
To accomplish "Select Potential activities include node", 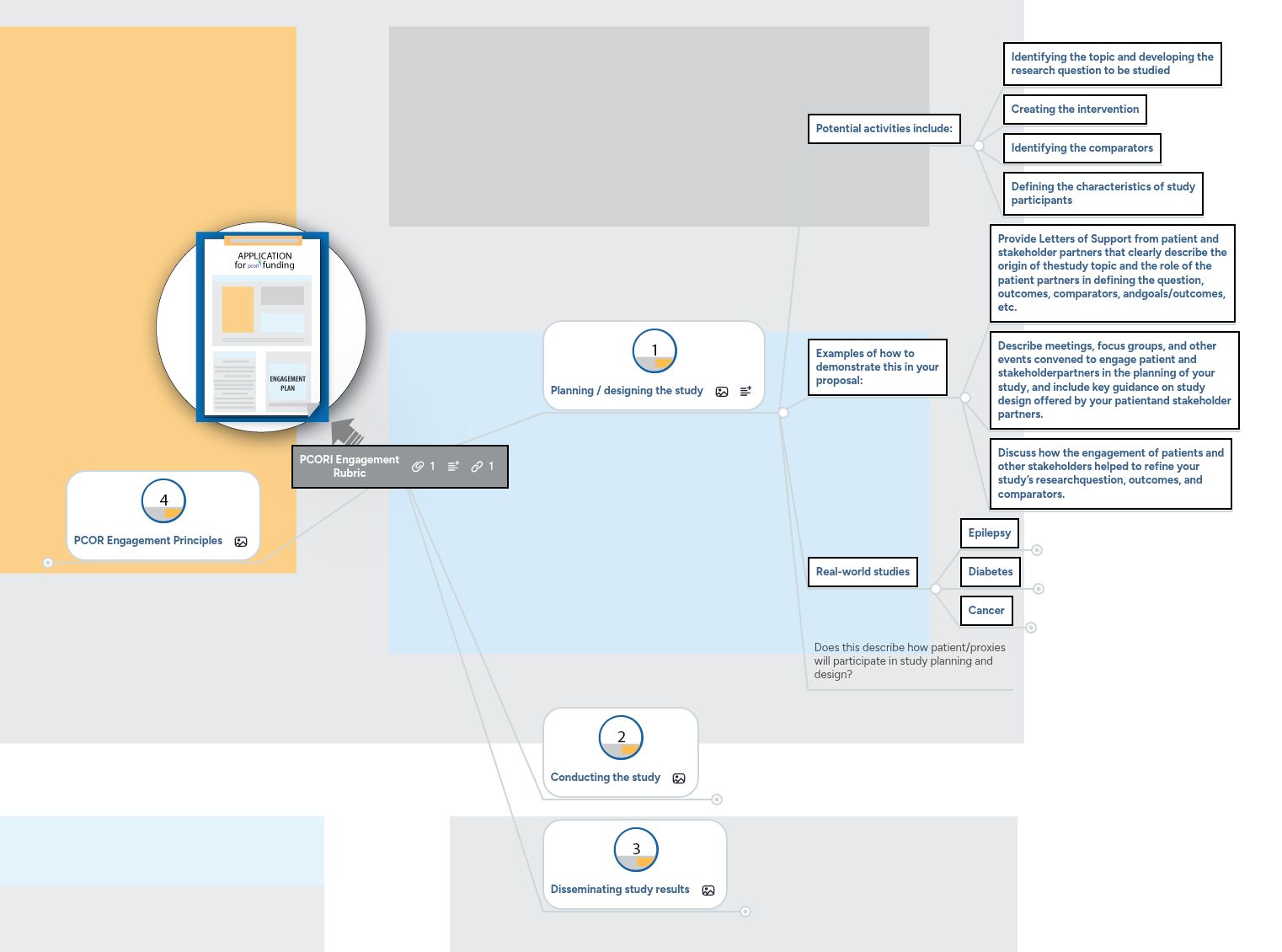I will click(884, 129).
